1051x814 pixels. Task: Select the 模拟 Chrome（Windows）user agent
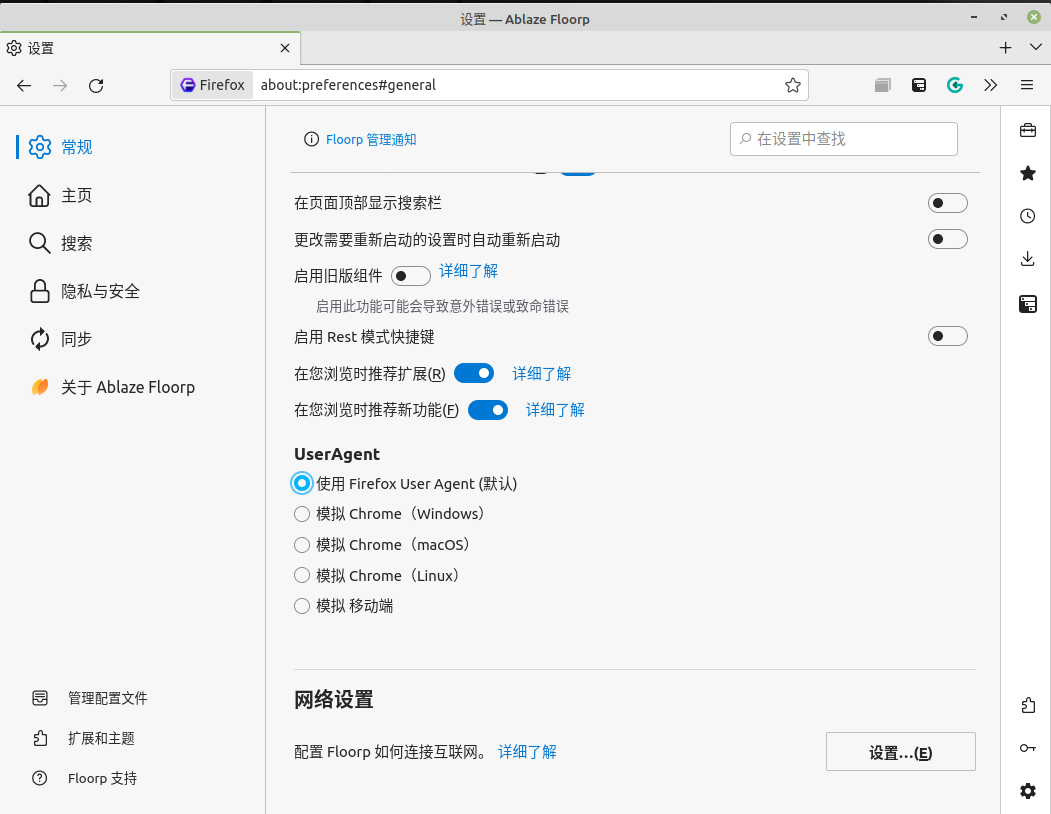302,513
